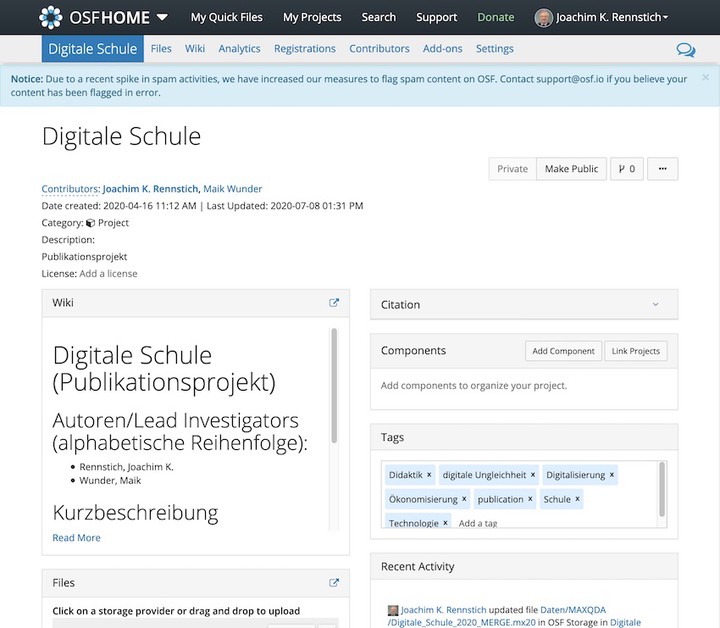Go to My Projects
The image size is (720, 628).
click(x=312, y=17)
